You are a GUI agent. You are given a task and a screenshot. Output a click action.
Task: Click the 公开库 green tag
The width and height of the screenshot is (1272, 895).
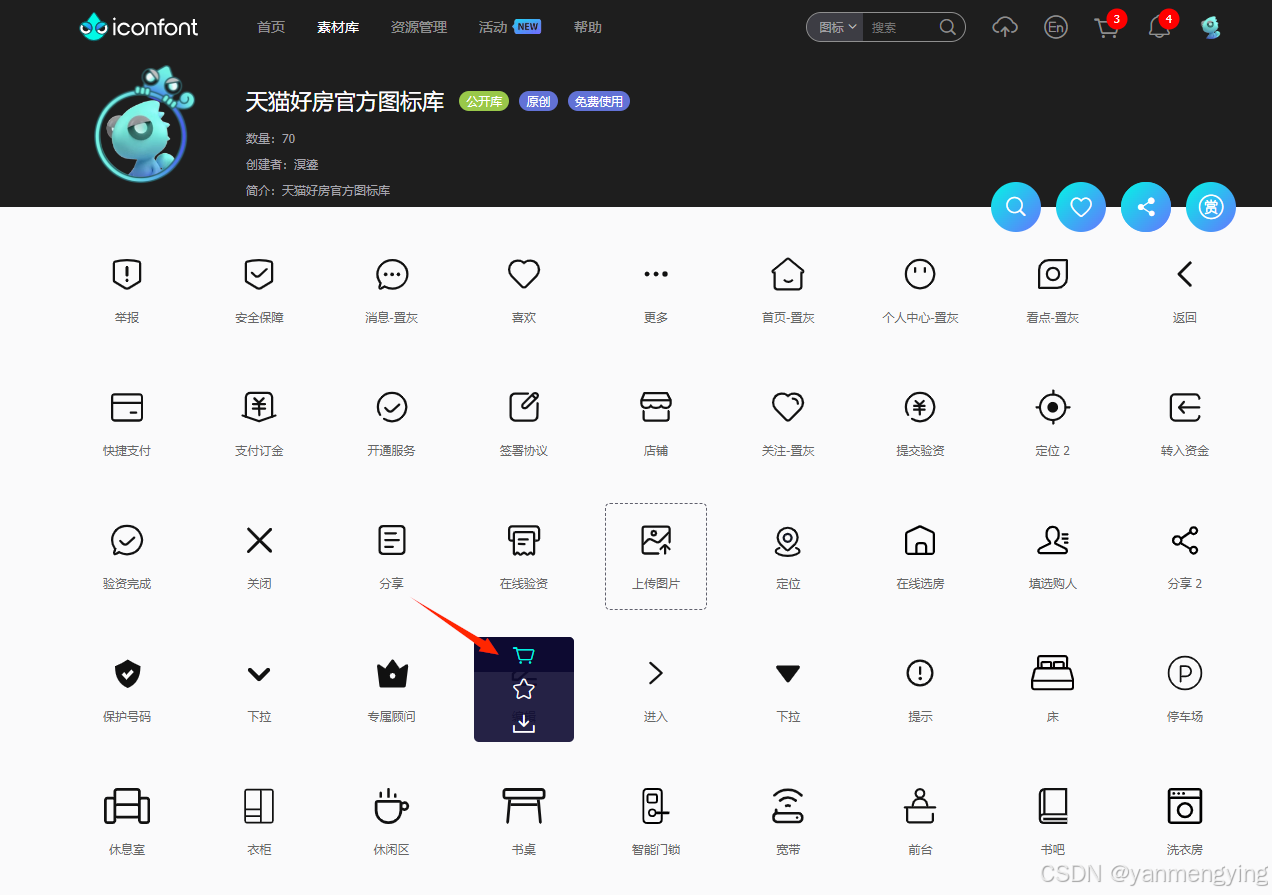click(x=484, y=101)
